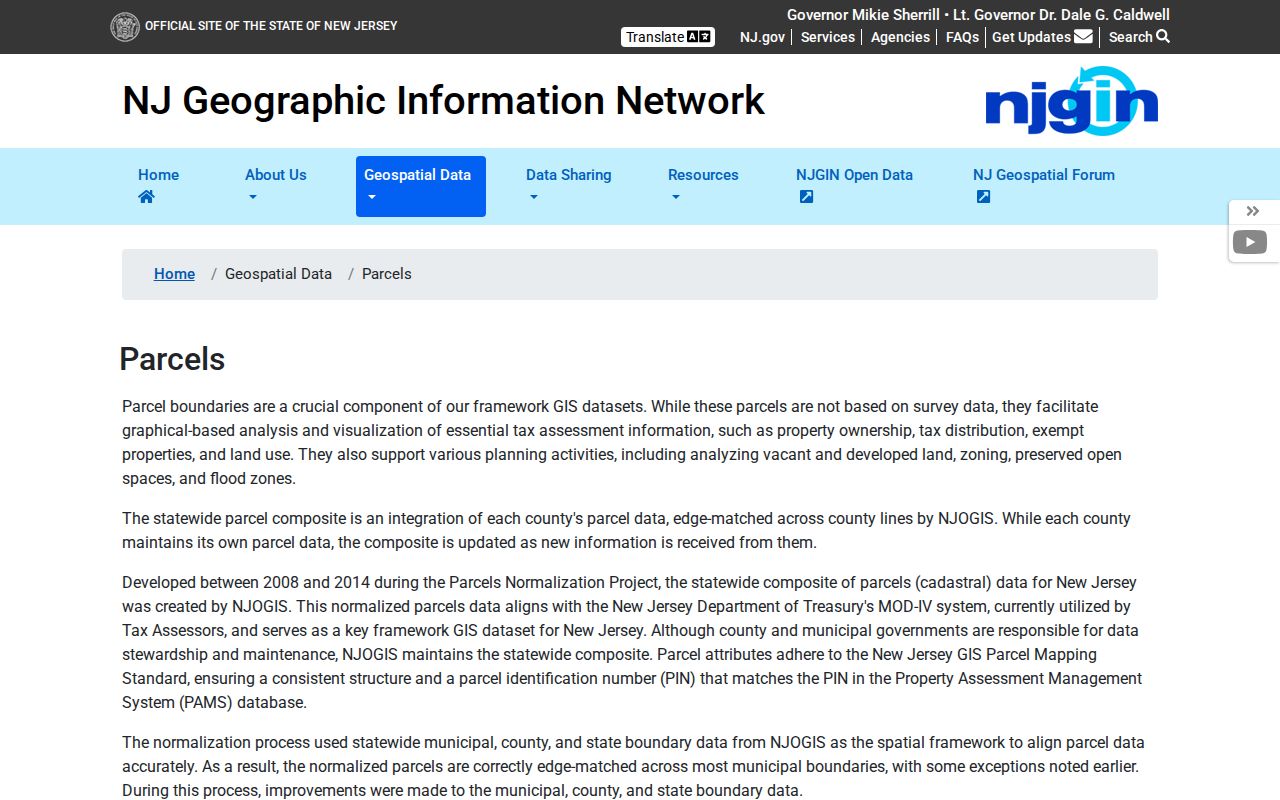Open the Agencies link
The height and width of the screenshot is (800, 1280).
900,37
